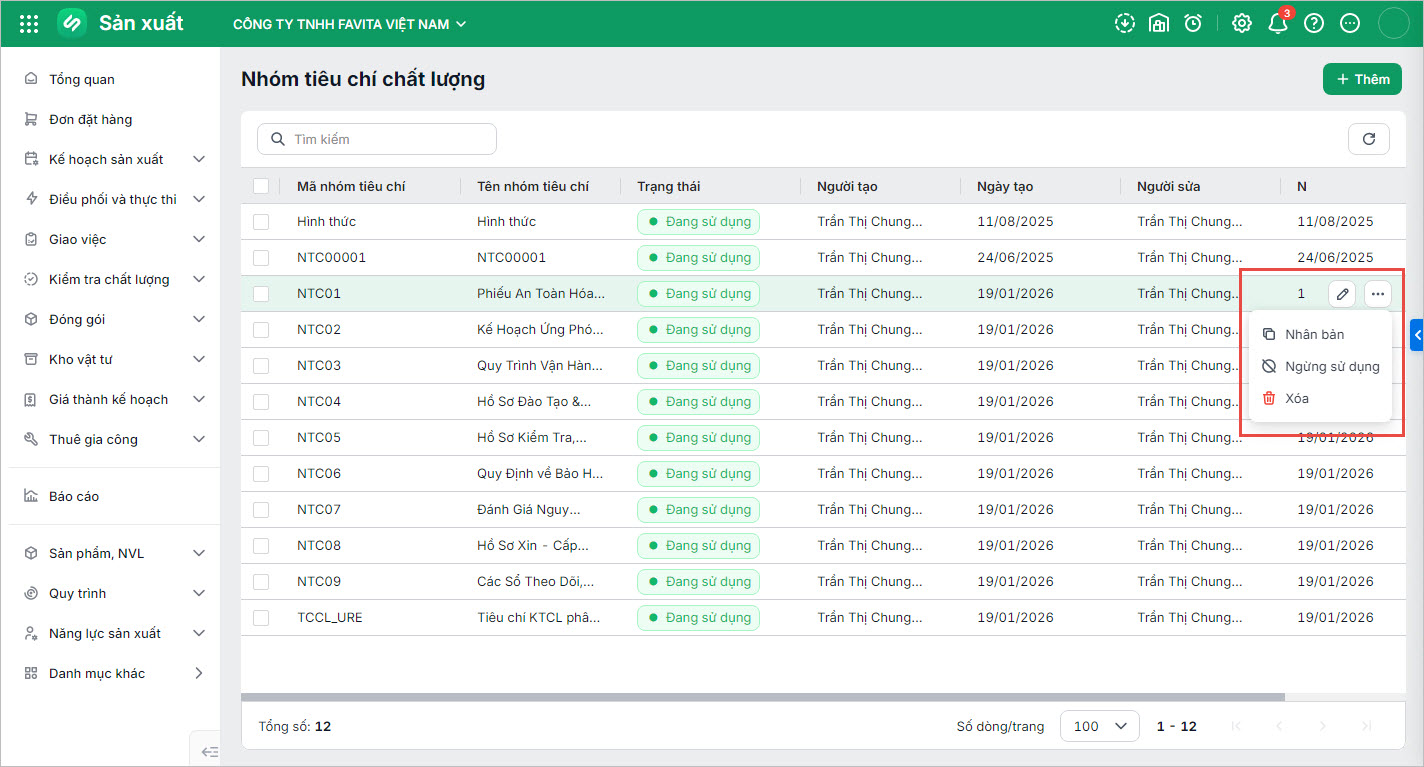Click the three-dot more icon on NTC01 row
Screen dimensions: 1424x767
tap(1378, 294)
